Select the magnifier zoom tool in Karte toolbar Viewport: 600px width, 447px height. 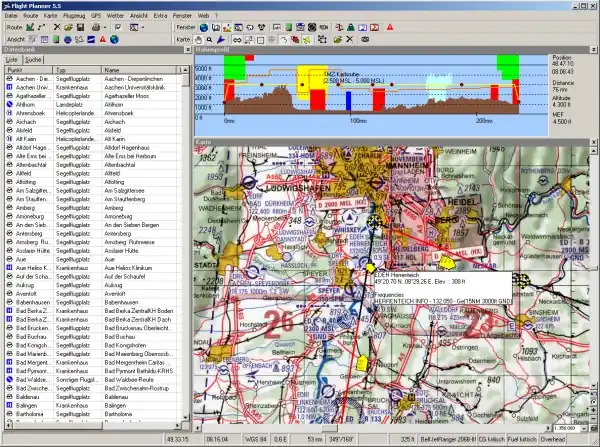click(x=209, y=39)
